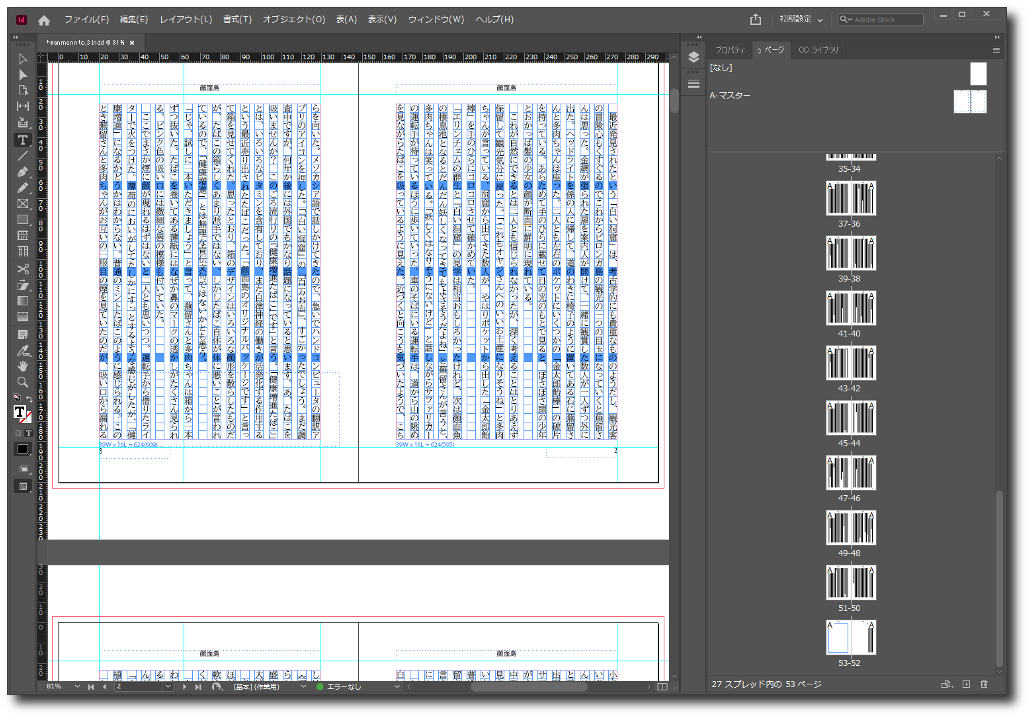1030x718 pixels.
Task: Pick the Scissors tool
Action: (x=22, y=269)
